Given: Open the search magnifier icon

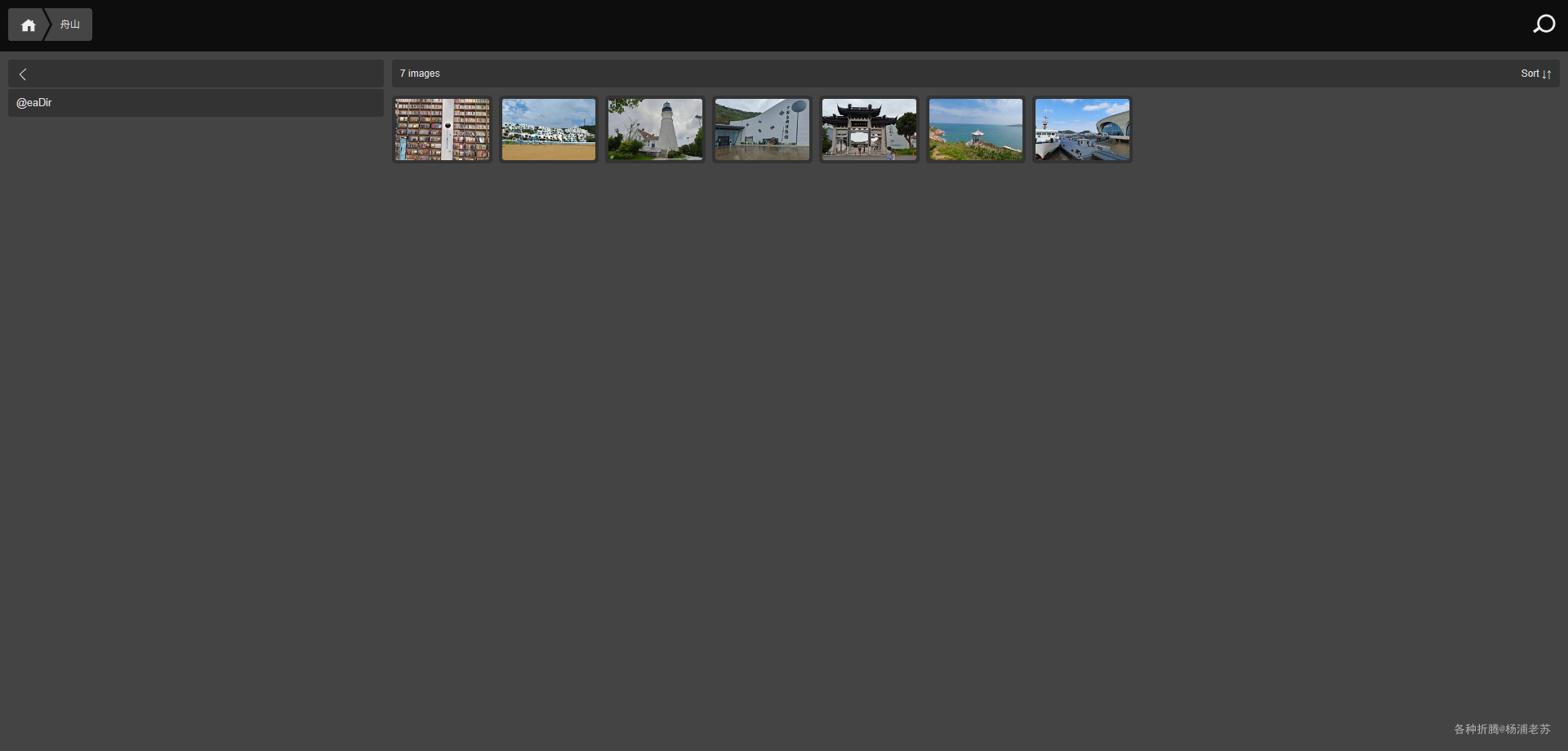Looking at the screenshot, I should point(1543,25).
